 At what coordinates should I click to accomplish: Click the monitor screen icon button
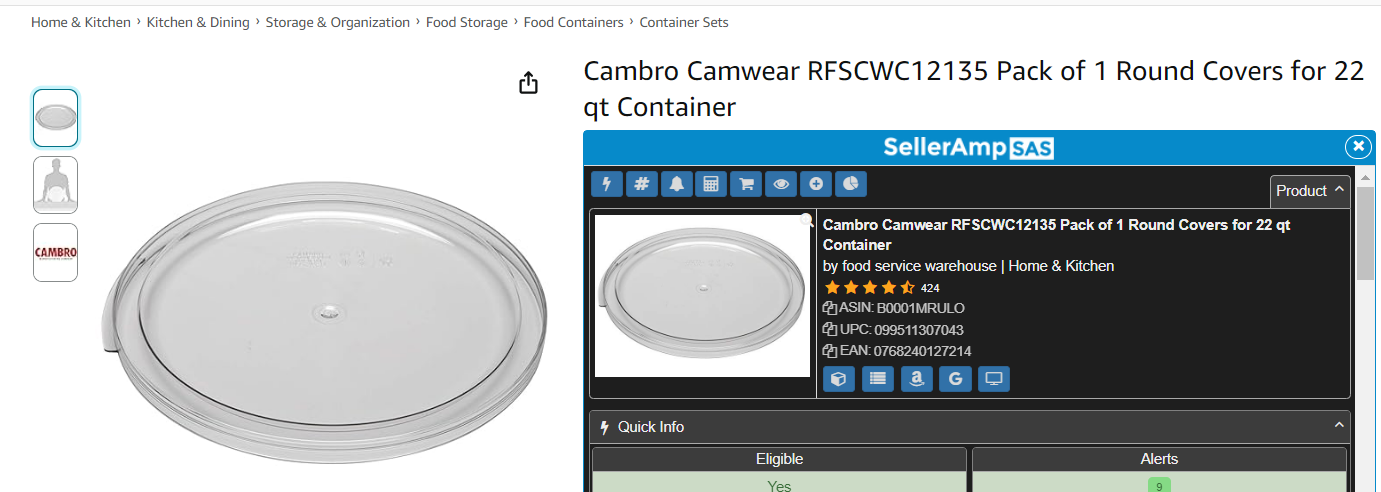[x=994, y=379]
